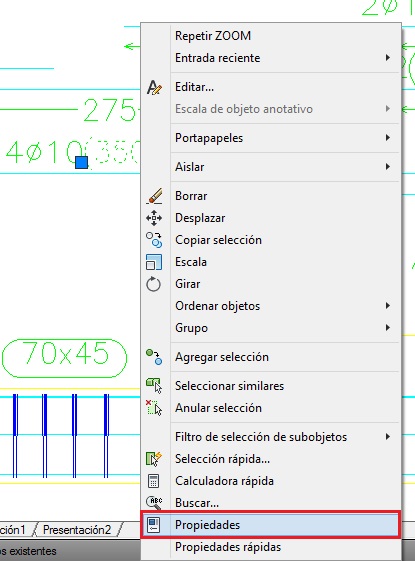Image resolution: width=415 pixels, height=561 pixels.
Task: Open the Entrada reciente submenu
Action: 270,58
